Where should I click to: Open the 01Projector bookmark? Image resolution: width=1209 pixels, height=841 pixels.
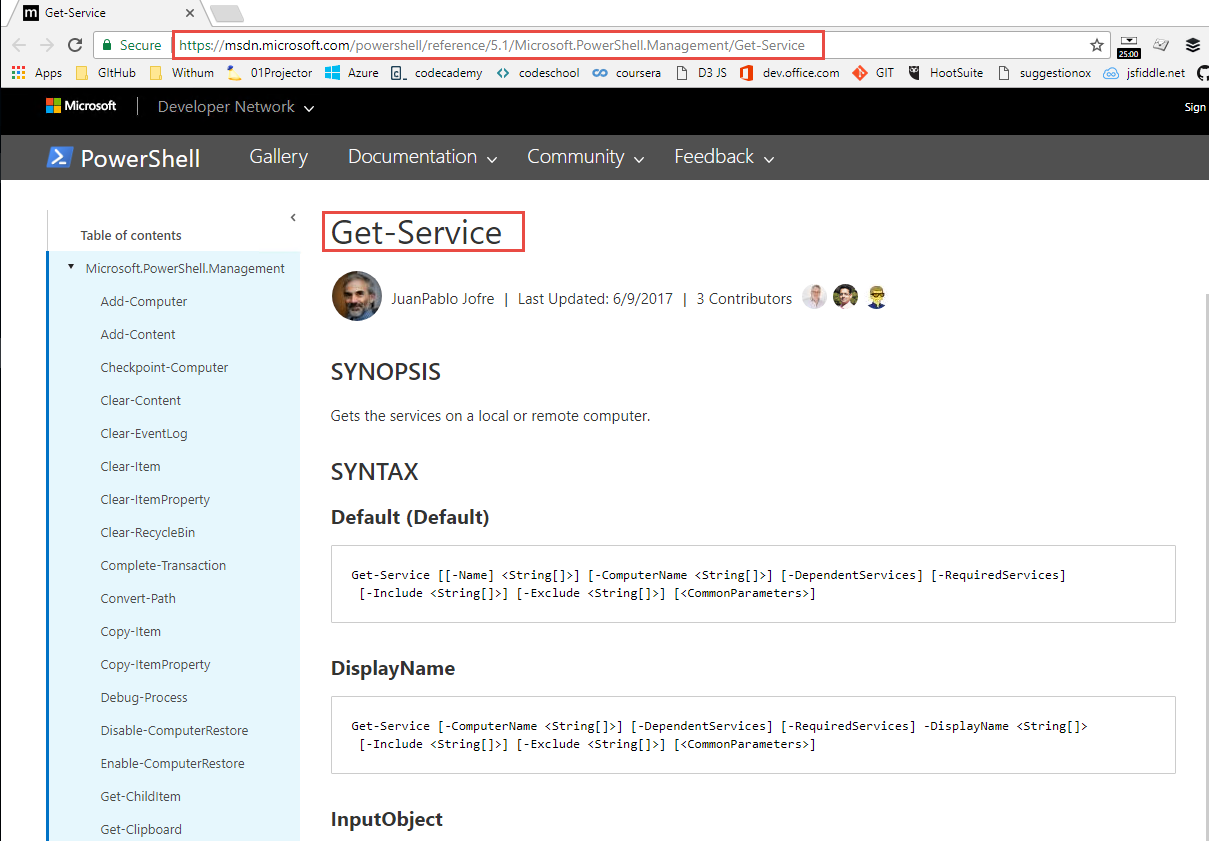tap(270, 73)
